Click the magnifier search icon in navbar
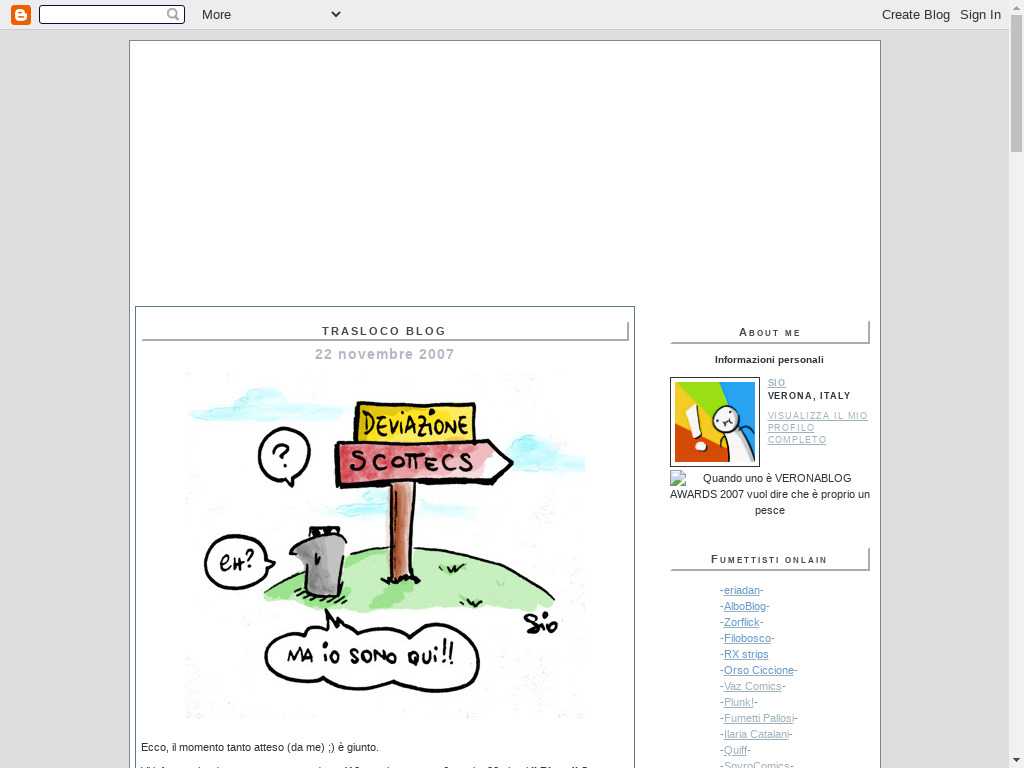The height and width of the screenshot is (768, 1024). point(173,14)
